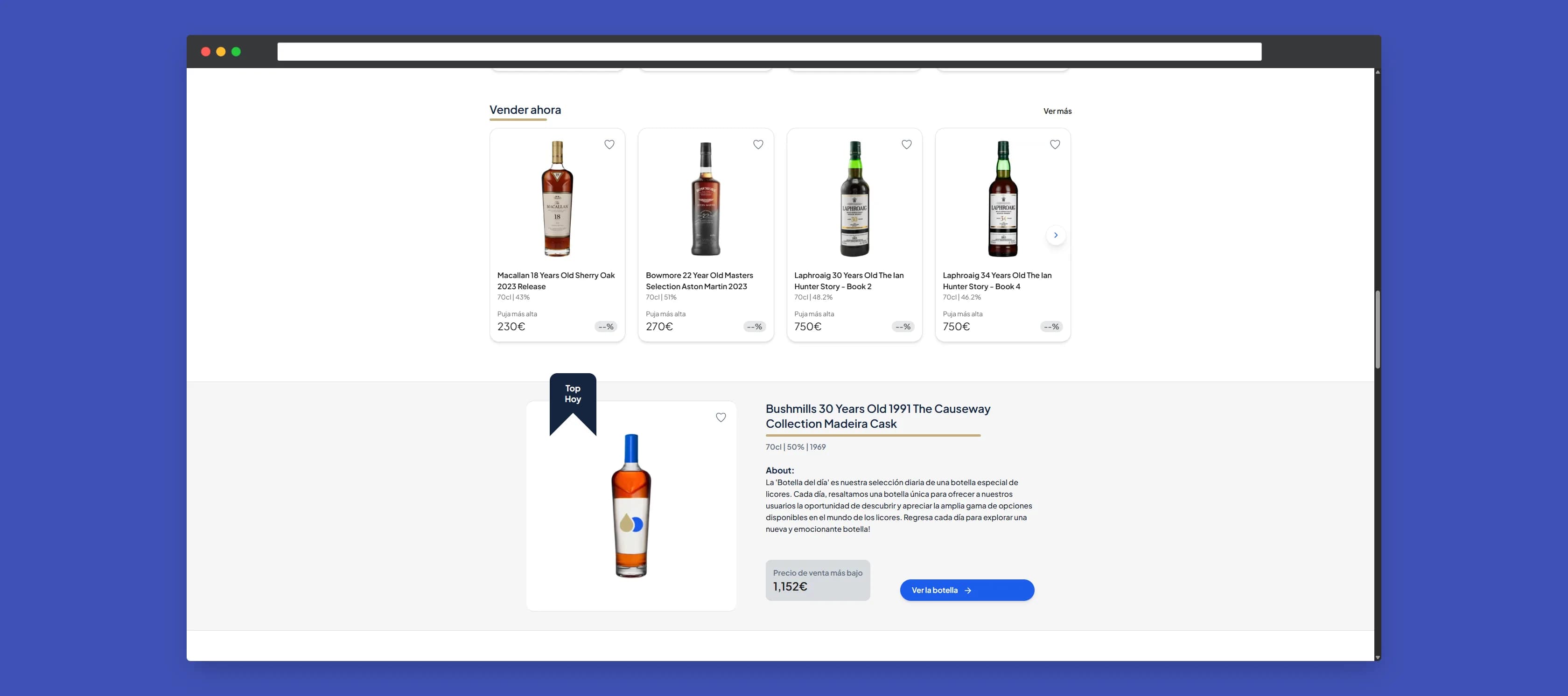Favorite the Bushmills 30 Years Old bottle
The height and width of the screenshot is (696, 1568).
721,418
